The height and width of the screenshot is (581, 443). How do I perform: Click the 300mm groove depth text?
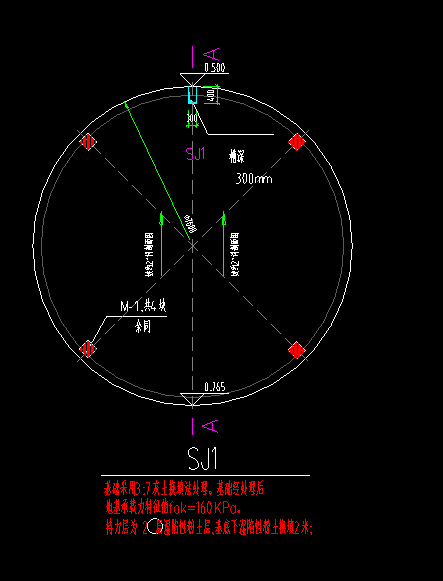click(254, 179)
